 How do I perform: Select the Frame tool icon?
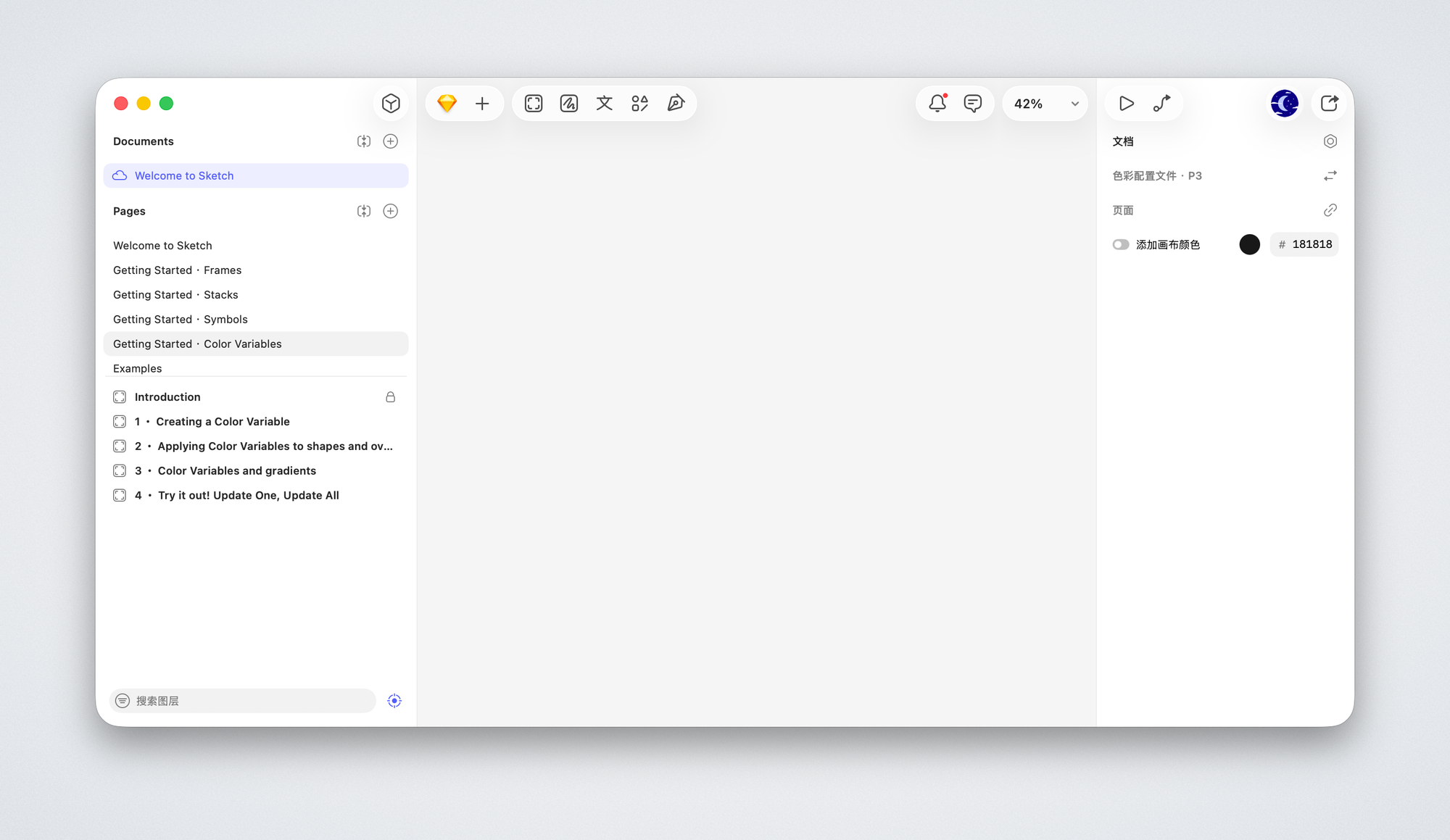click(534, 104)
